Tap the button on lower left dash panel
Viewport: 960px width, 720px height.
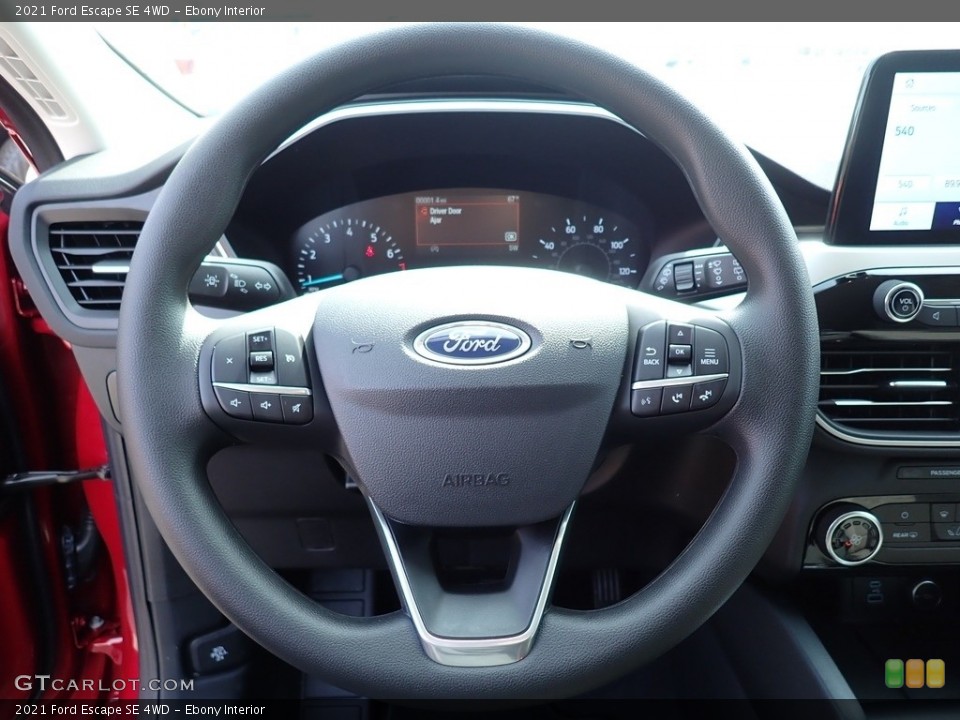tap(217, 653)
